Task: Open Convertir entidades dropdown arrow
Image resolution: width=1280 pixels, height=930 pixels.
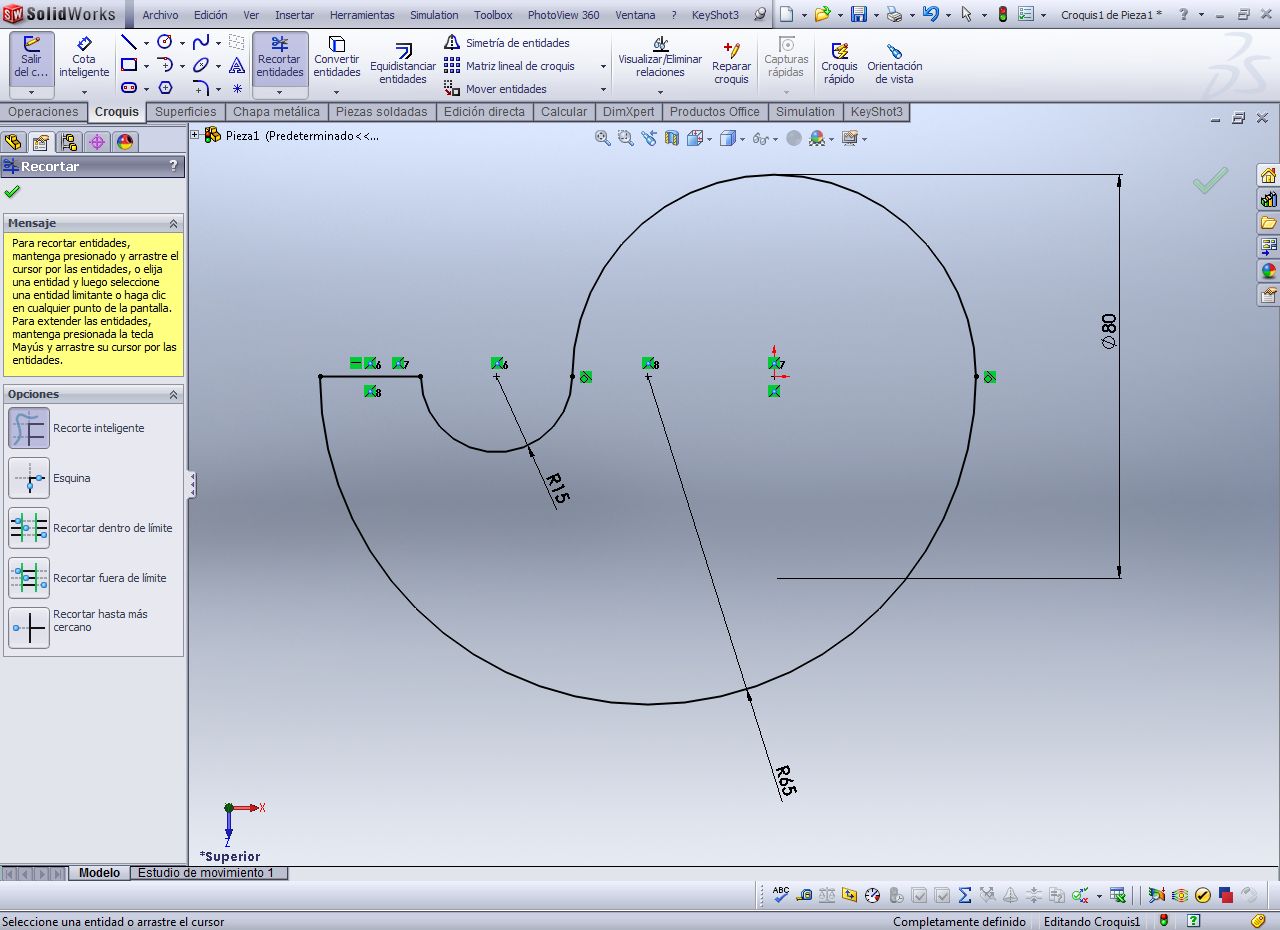Action: [337, 92]
